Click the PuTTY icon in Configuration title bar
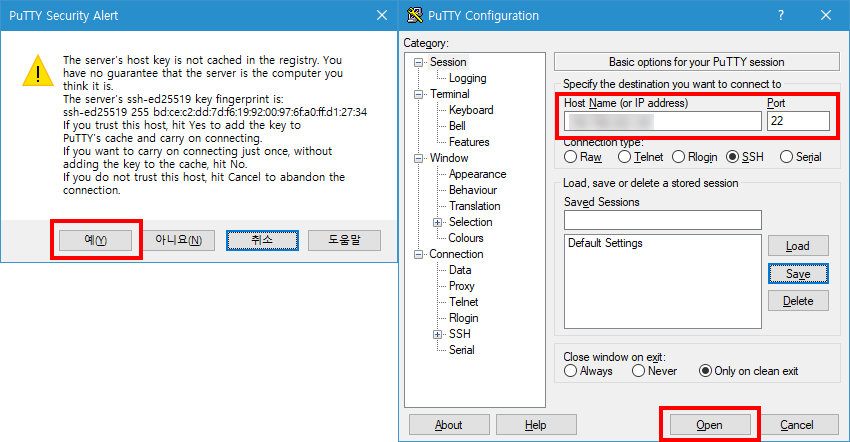This screenshot has width=850, height=442. click(x=415, y=15)
